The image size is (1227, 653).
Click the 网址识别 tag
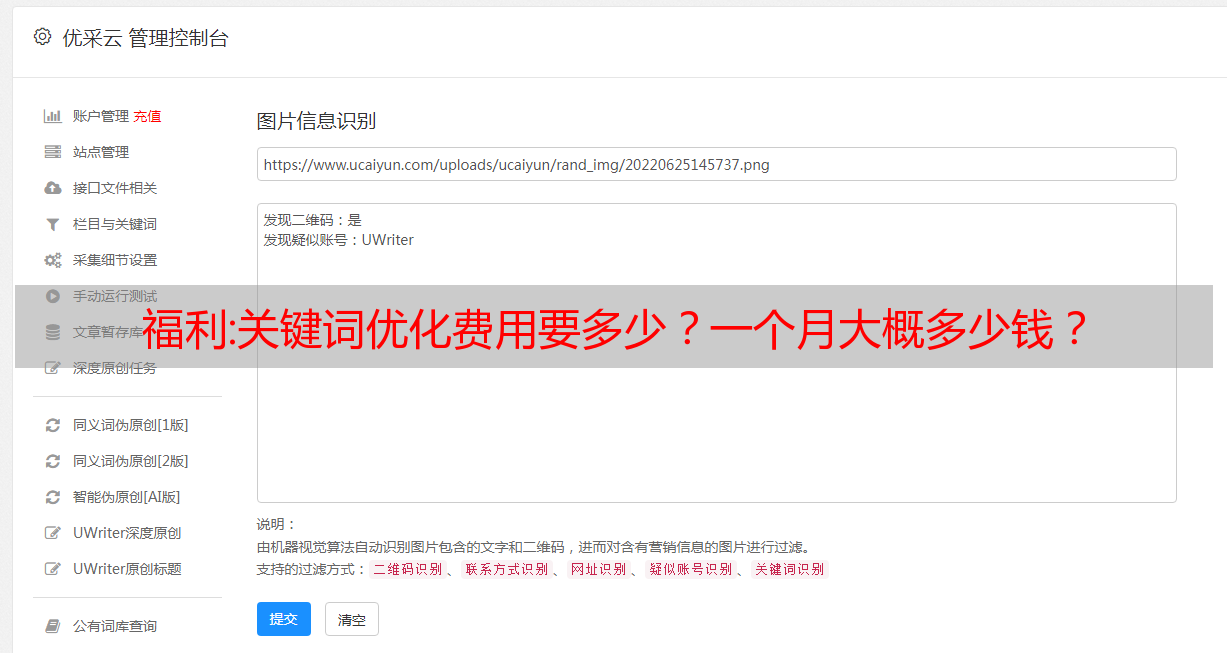[598, 569]
